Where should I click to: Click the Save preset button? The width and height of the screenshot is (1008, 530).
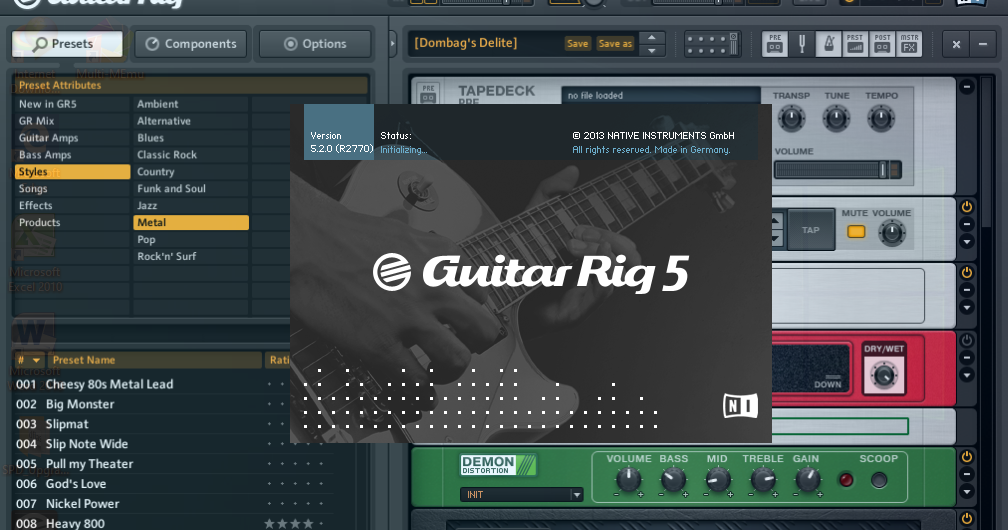click(x=577, y=44)
